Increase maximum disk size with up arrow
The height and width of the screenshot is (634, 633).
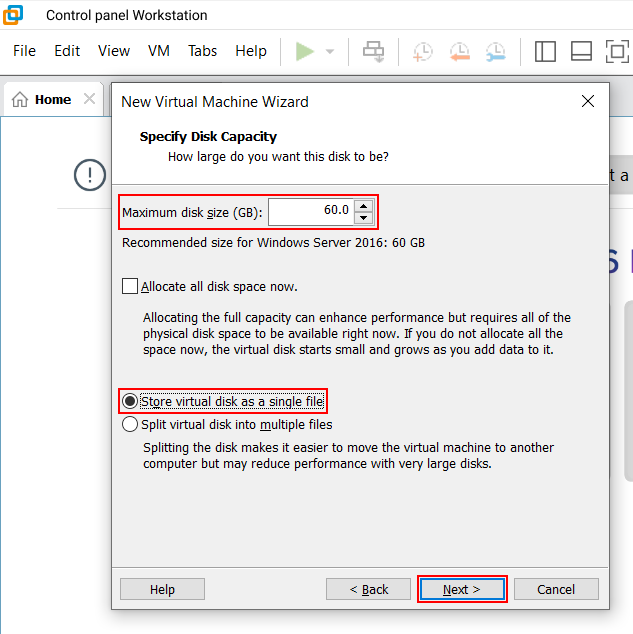[x=364, y=206]
